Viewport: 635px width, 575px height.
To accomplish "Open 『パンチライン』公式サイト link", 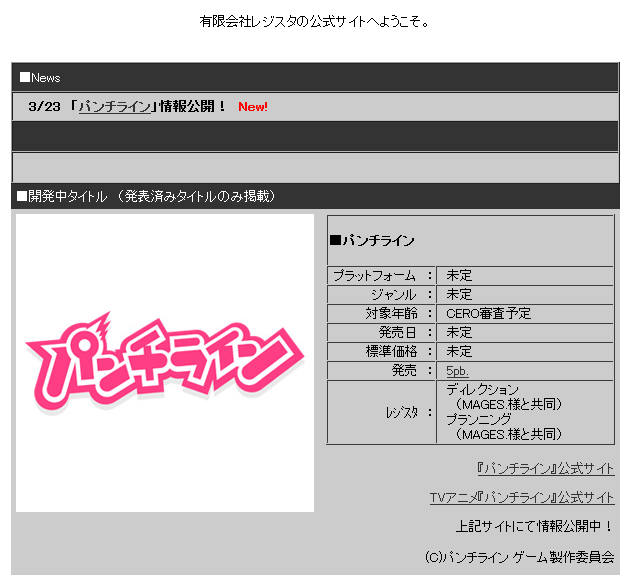I will [x=546, y=469].
